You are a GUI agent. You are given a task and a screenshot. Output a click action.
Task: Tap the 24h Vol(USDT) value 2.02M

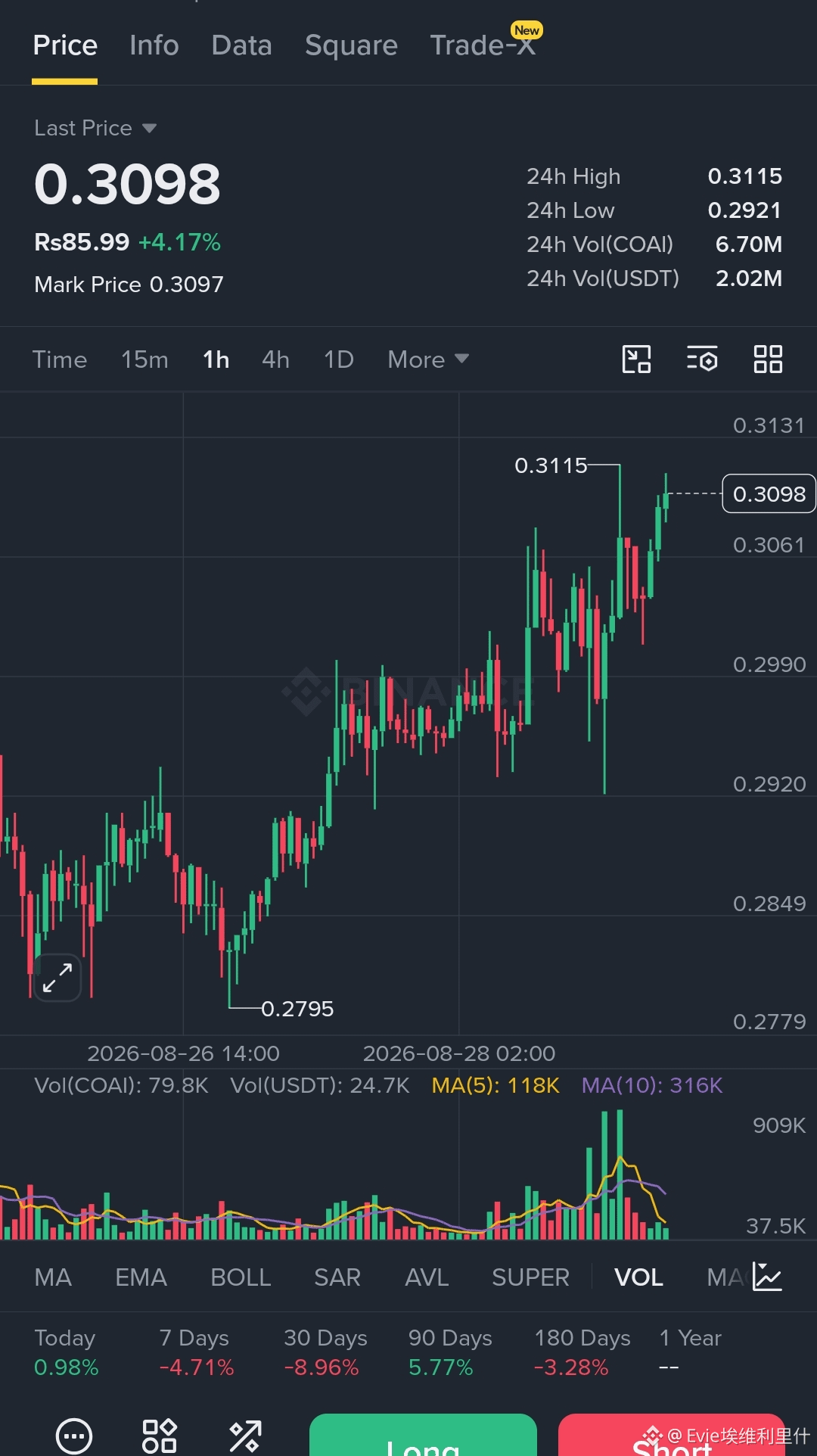[749, 278]
